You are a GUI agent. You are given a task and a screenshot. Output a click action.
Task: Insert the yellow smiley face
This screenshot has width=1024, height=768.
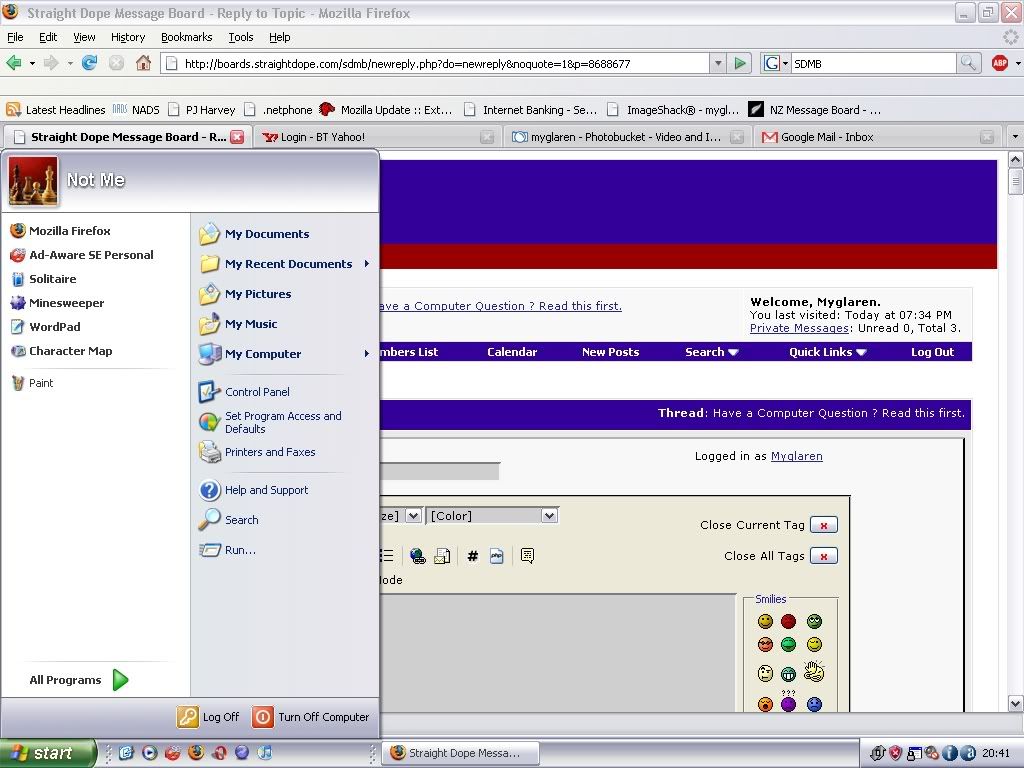(765, 621)
